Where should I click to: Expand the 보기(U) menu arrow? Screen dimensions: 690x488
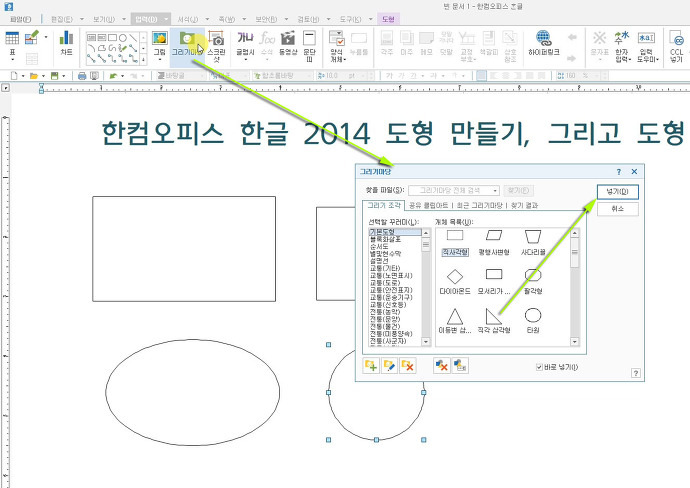click(124, 19)
